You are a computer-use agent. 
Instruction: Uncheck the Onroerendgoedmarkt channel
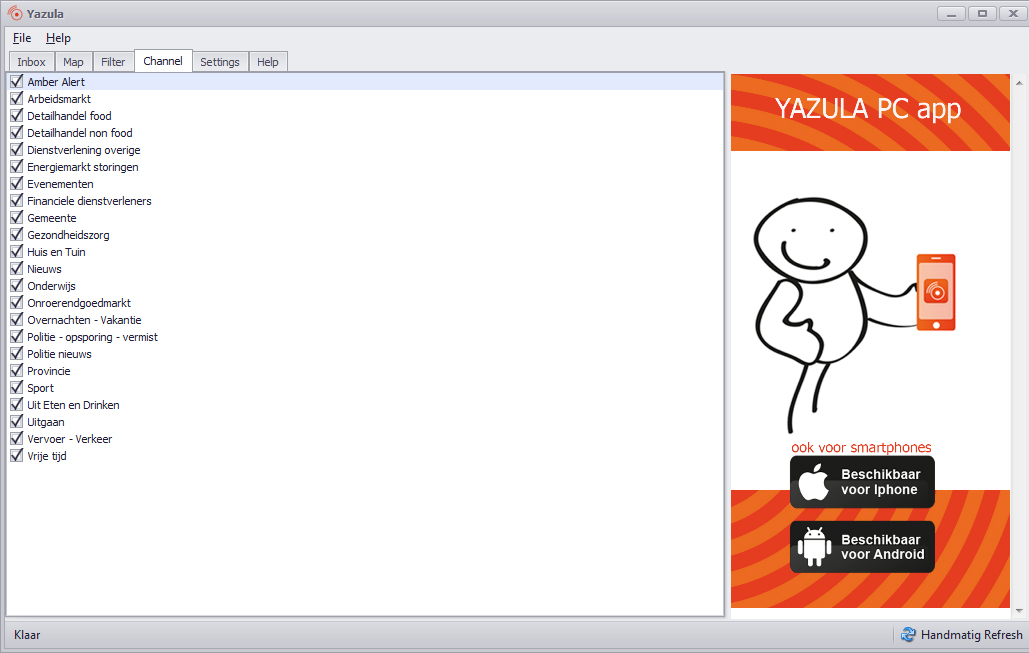pos(17,303)
